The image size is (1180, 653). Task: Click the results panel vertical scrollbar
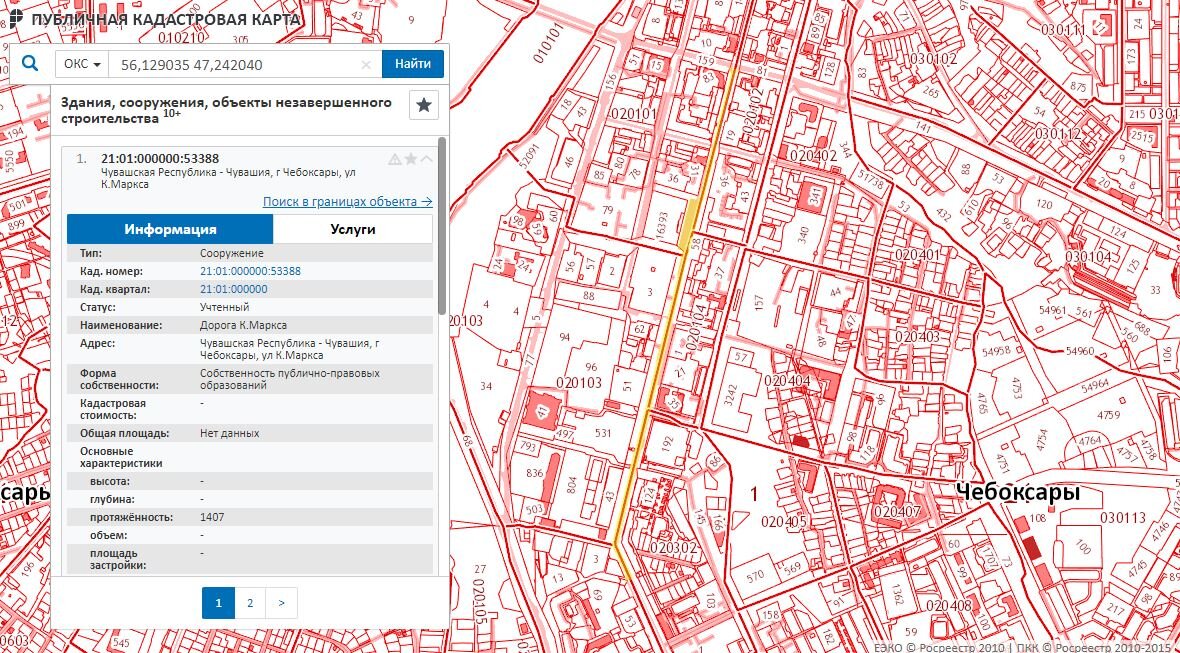[442, 226]
